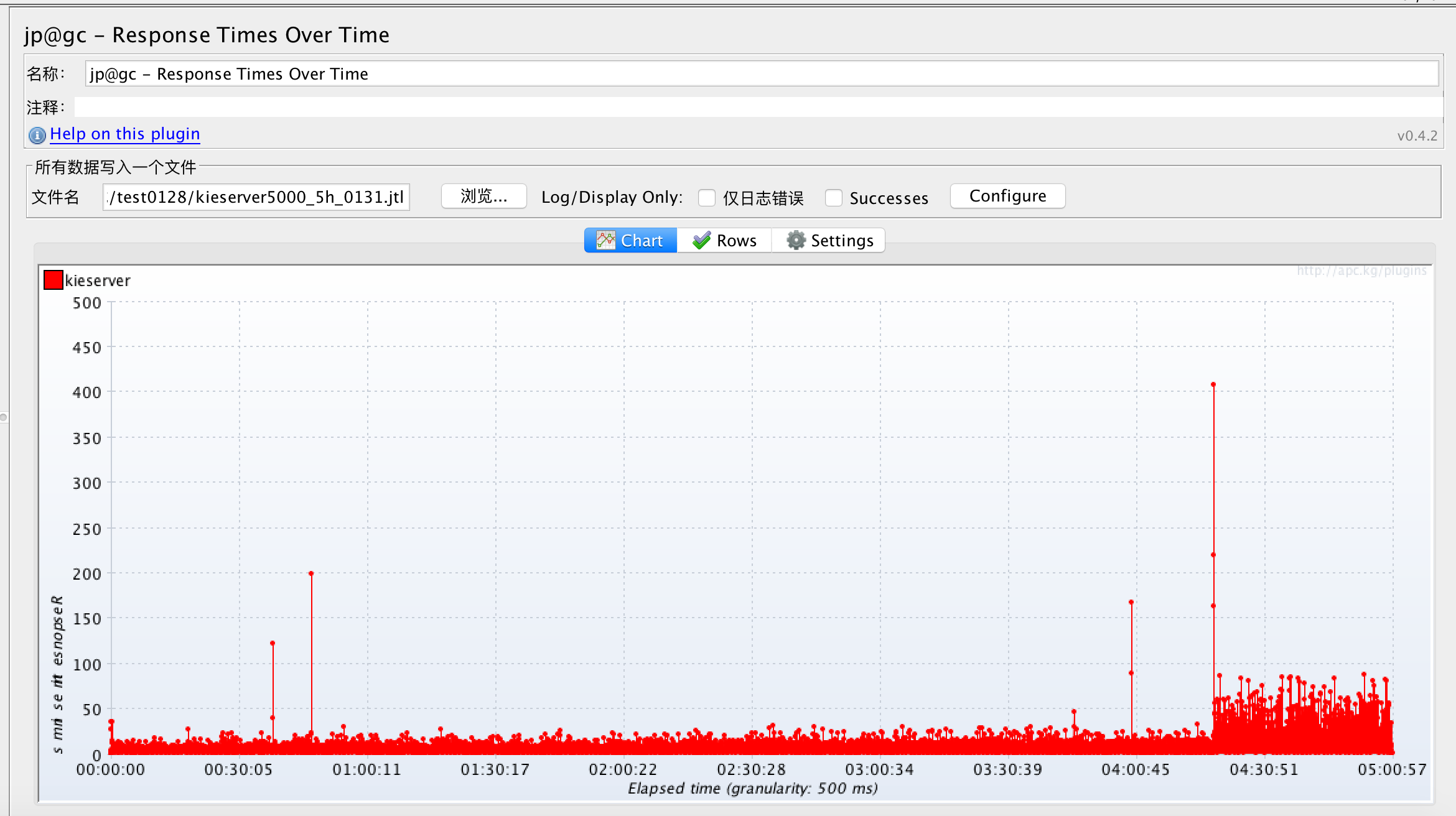Click the apc.kg/plugins watermark link
The image size is (1456, 816).
(x=1361, y=271)
